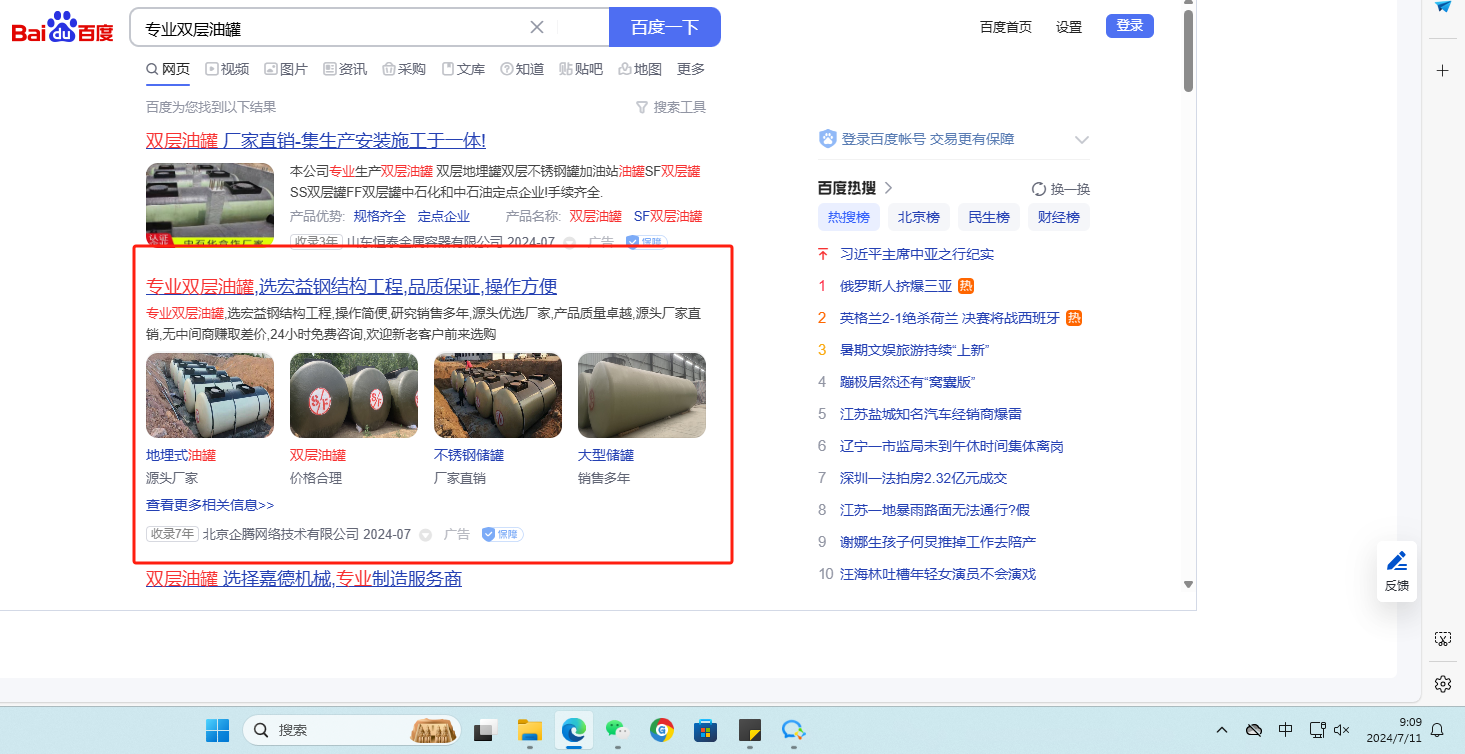Open 搜索工具 filter options
Viewport: 1465px width, 754px height.
[671, 107]
